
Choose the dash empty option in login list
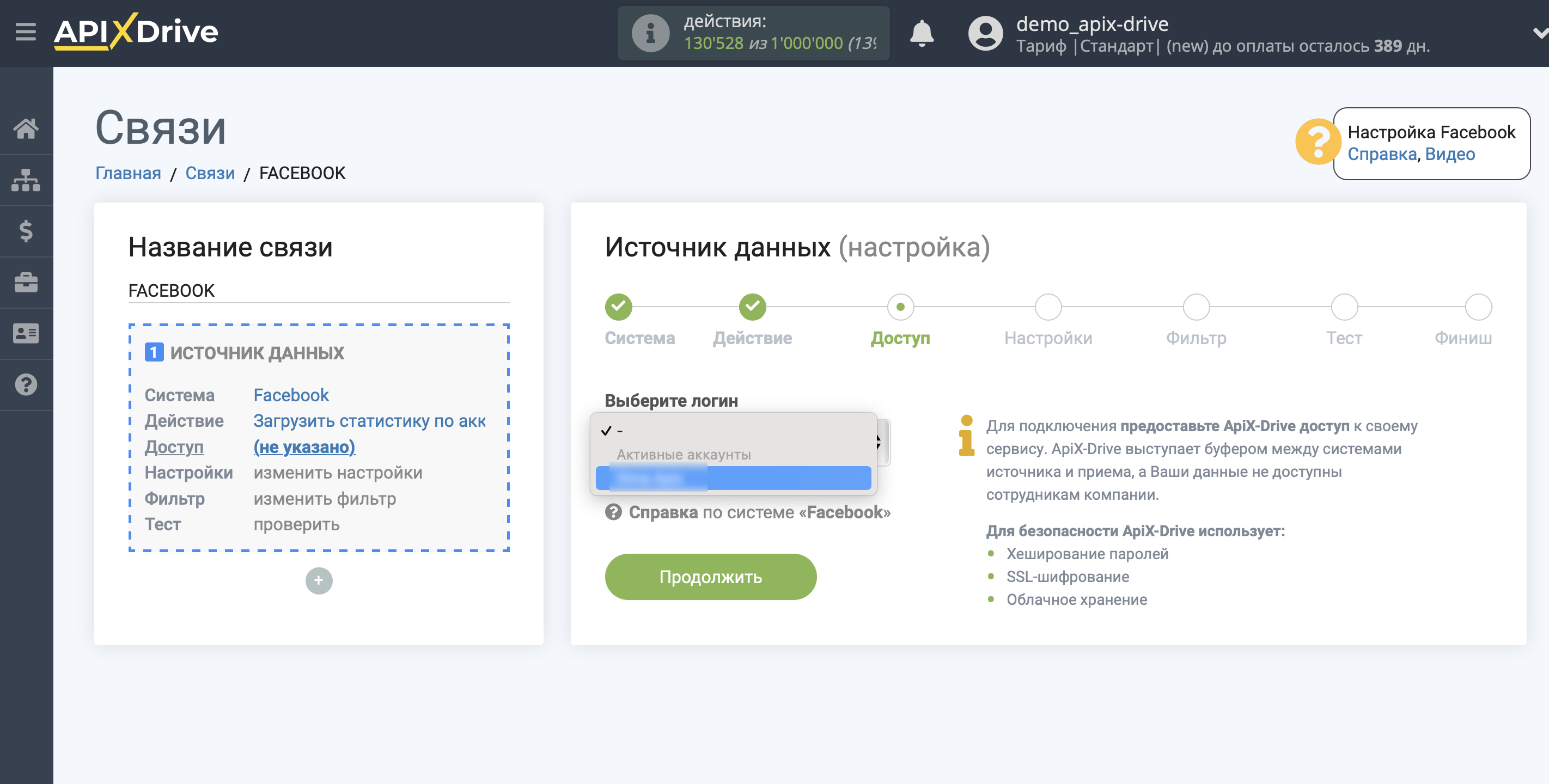pyautogui.click(x=733, y=431)
